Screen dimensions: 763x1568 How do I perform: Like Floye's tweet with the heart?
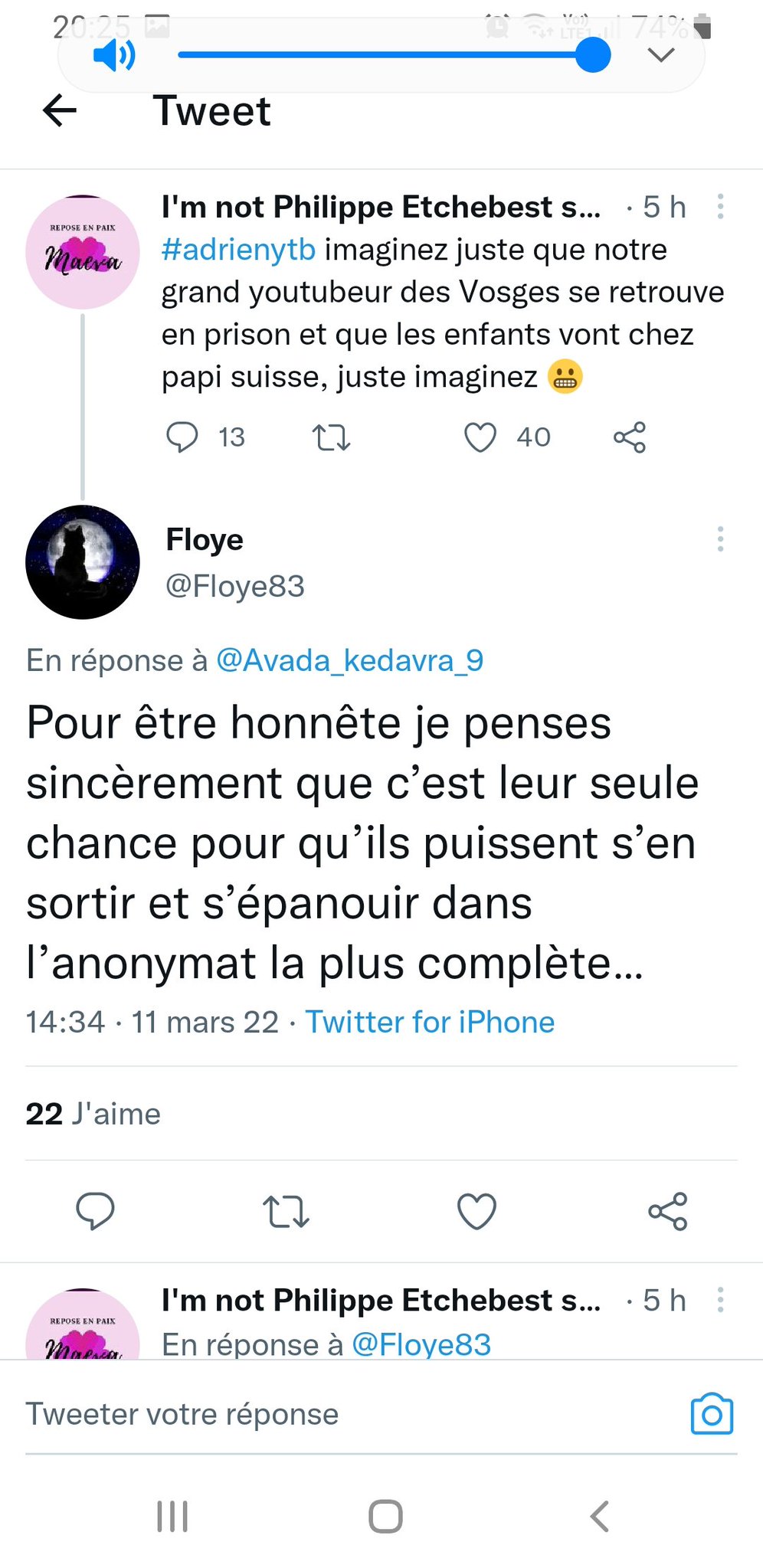476,1211
